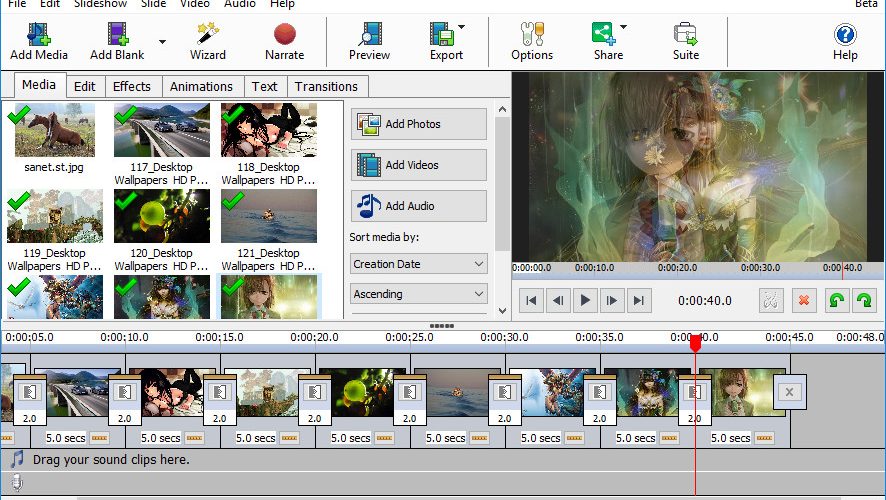Open the Creation Date sort dropdown

418,264
